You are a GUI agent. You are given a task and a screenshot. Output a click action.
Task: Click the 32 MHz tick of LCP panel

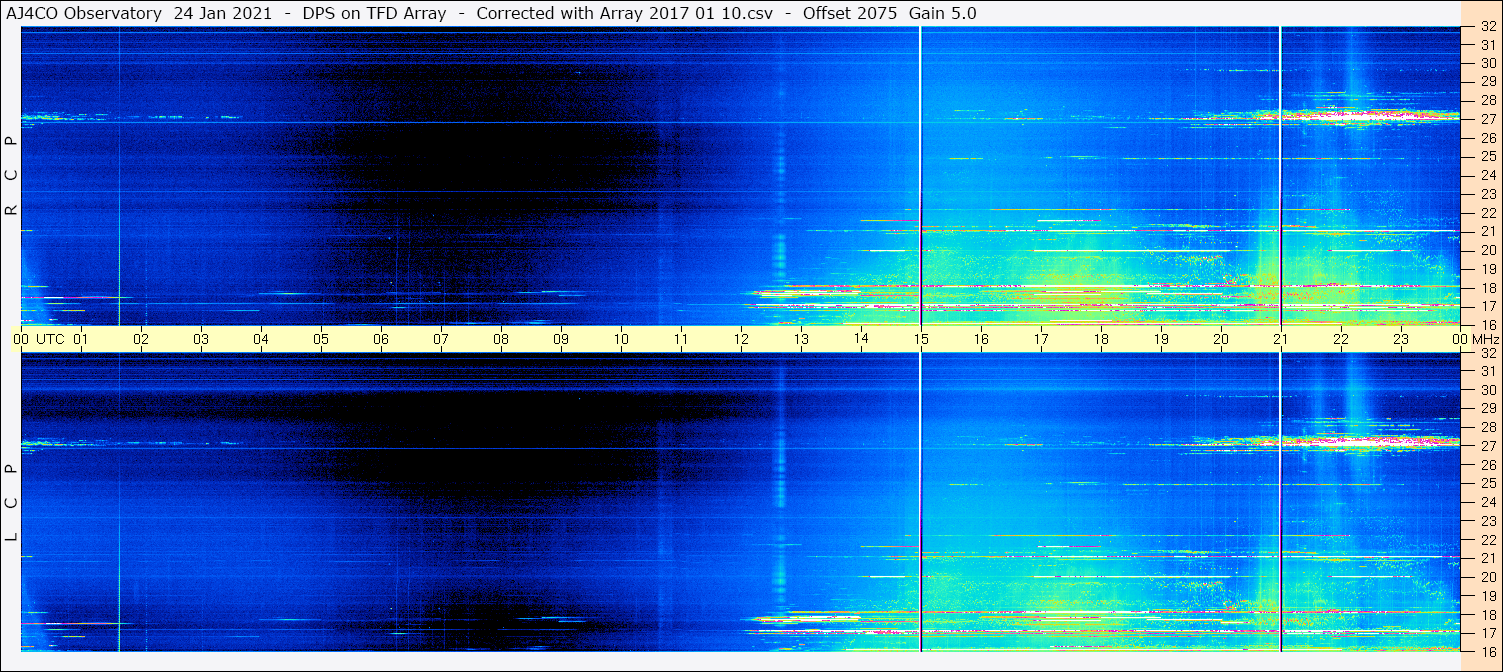[1487, 353]
